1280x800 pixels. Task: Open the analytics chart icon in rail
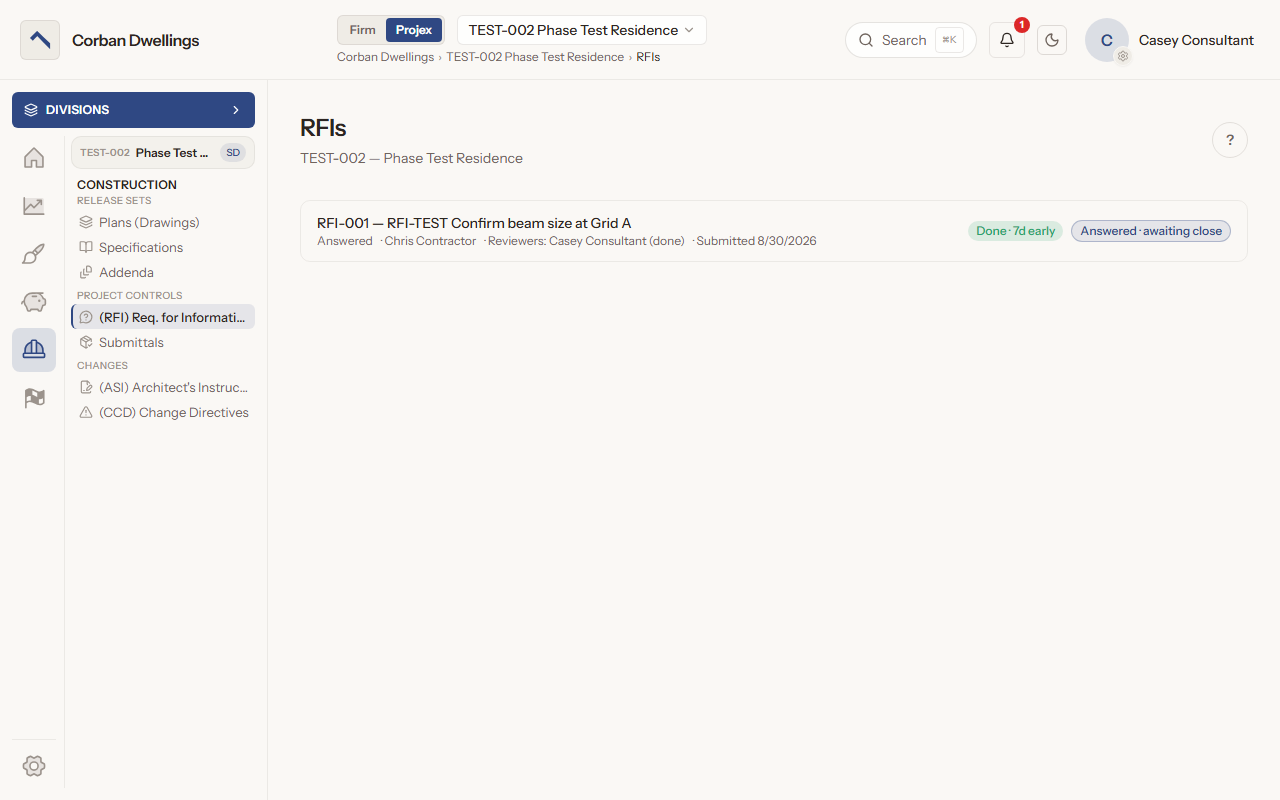click(34, 206)
